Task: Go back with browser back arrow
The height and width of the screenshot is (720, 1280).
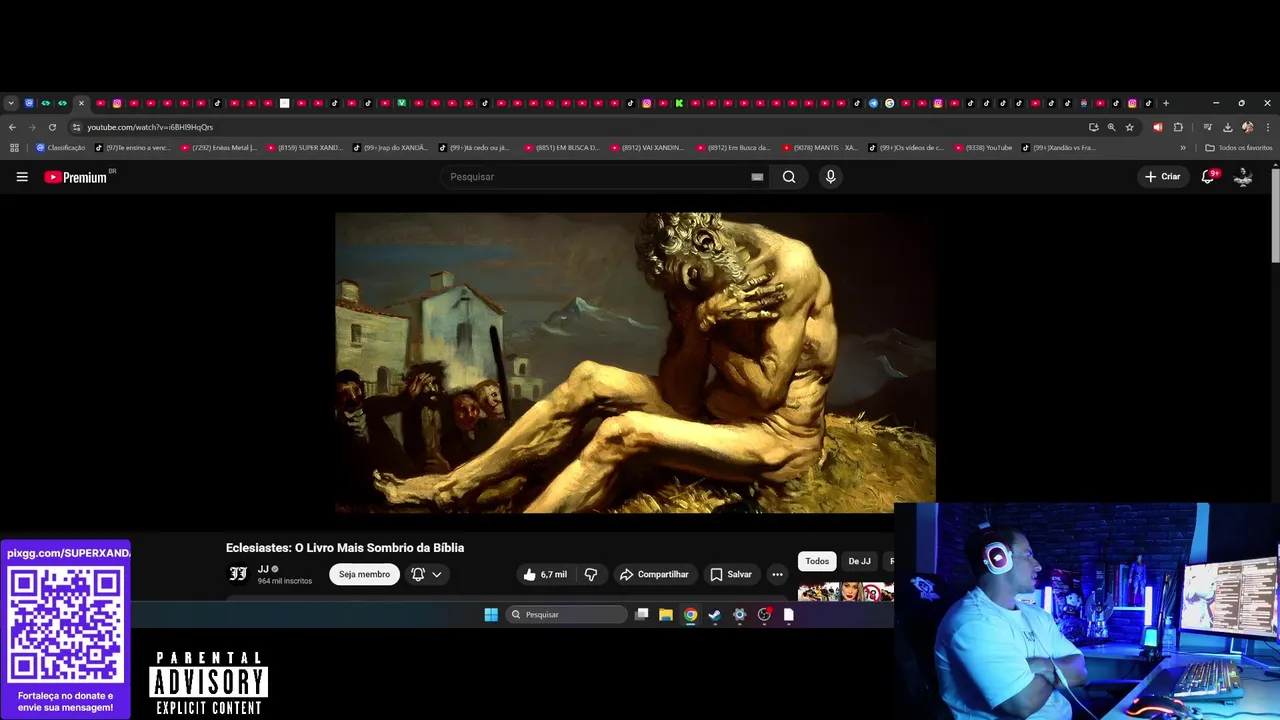Action: [x=12, y=127]
